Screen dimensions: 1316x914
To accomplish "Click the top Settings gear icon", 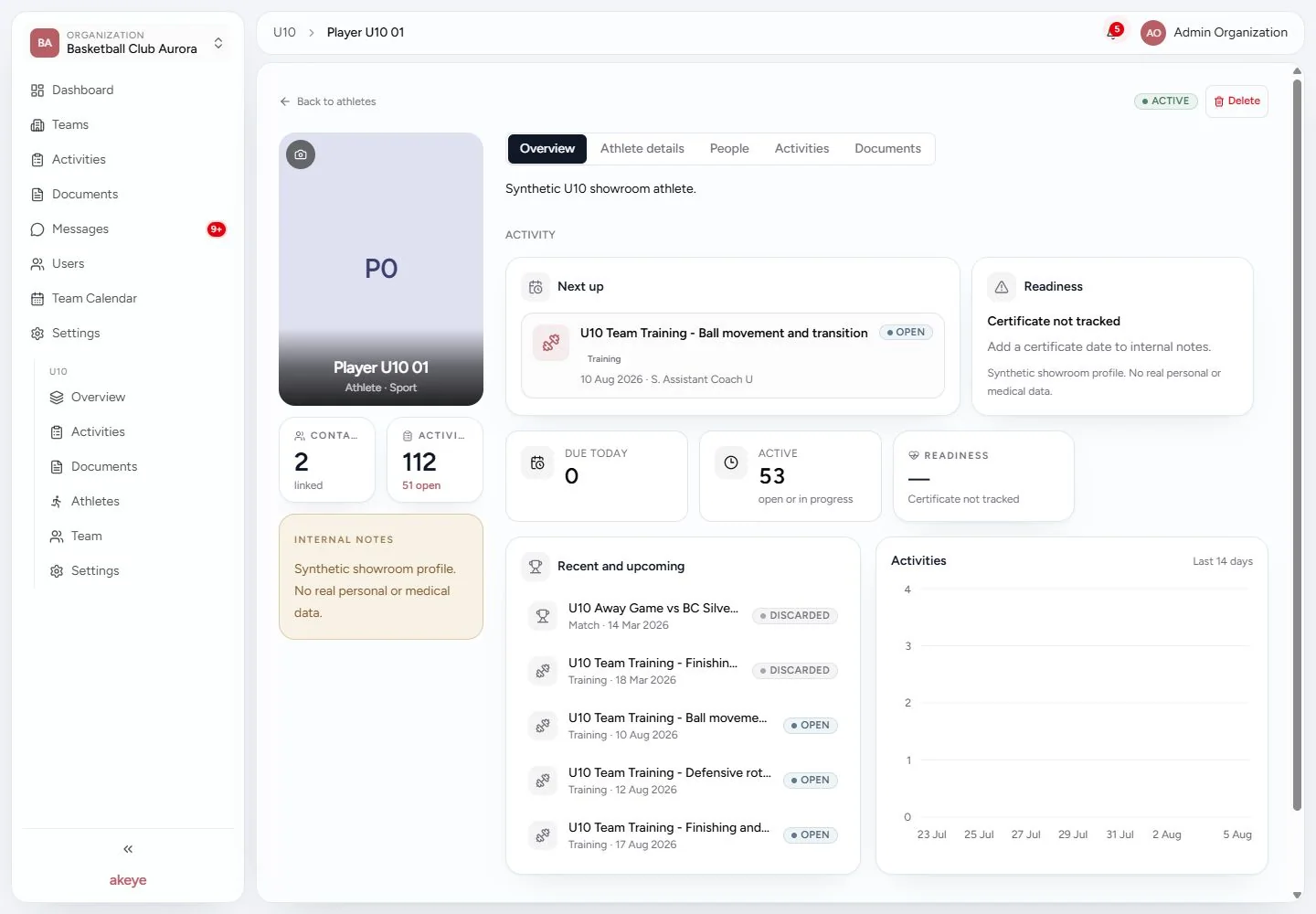I will click(37, 334).
